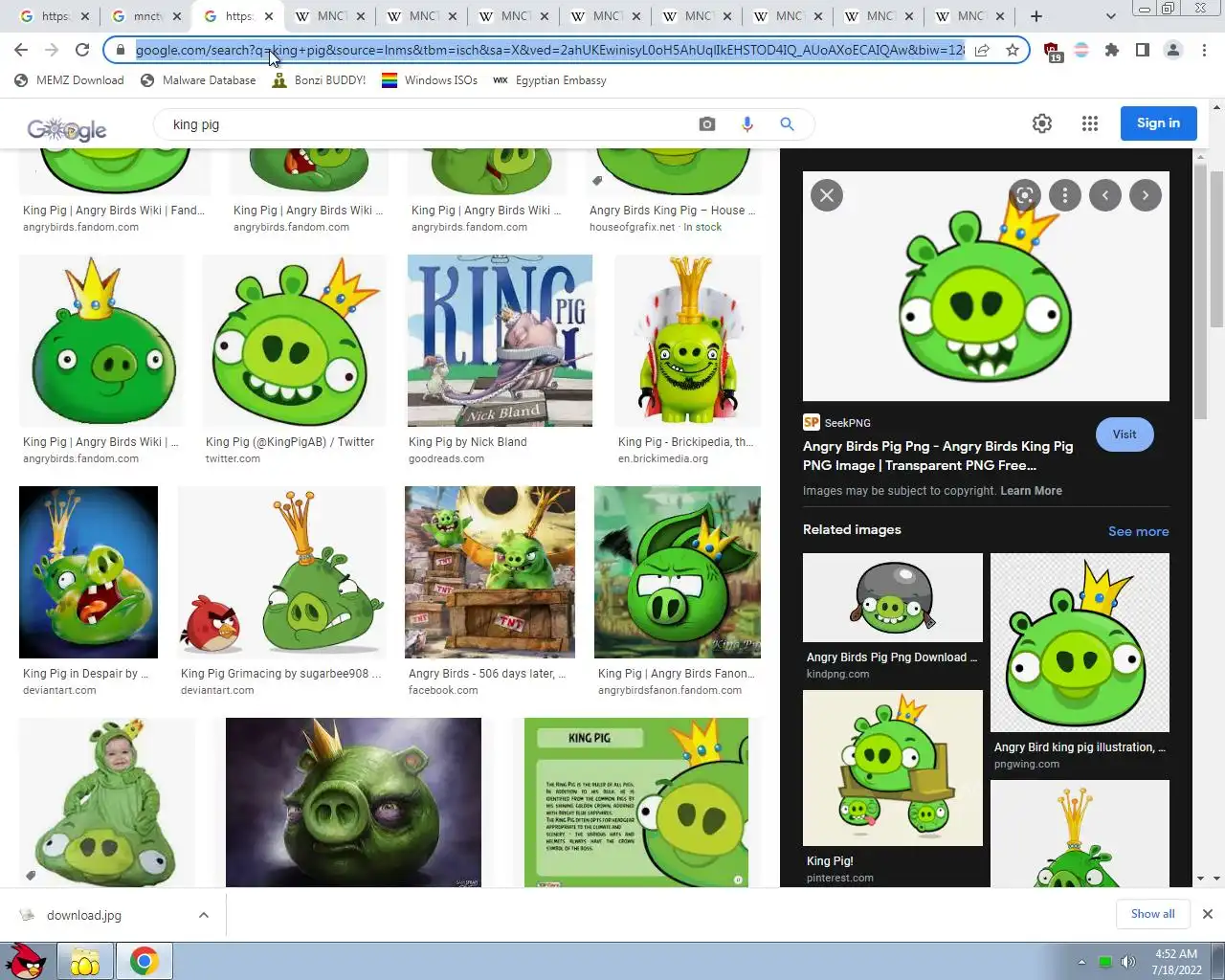Open the Chrome three-dot menu
Viewport: 1225px width, 980px height.
pos(1204,50)
